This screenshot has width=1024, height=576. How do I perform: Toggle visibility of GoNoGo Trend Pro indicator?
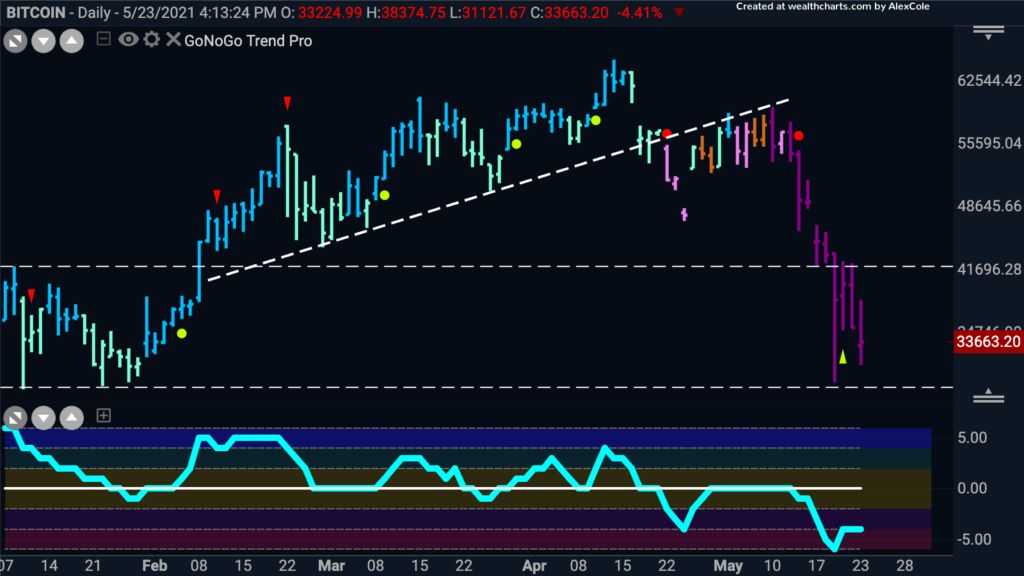[x=128, y=39]
